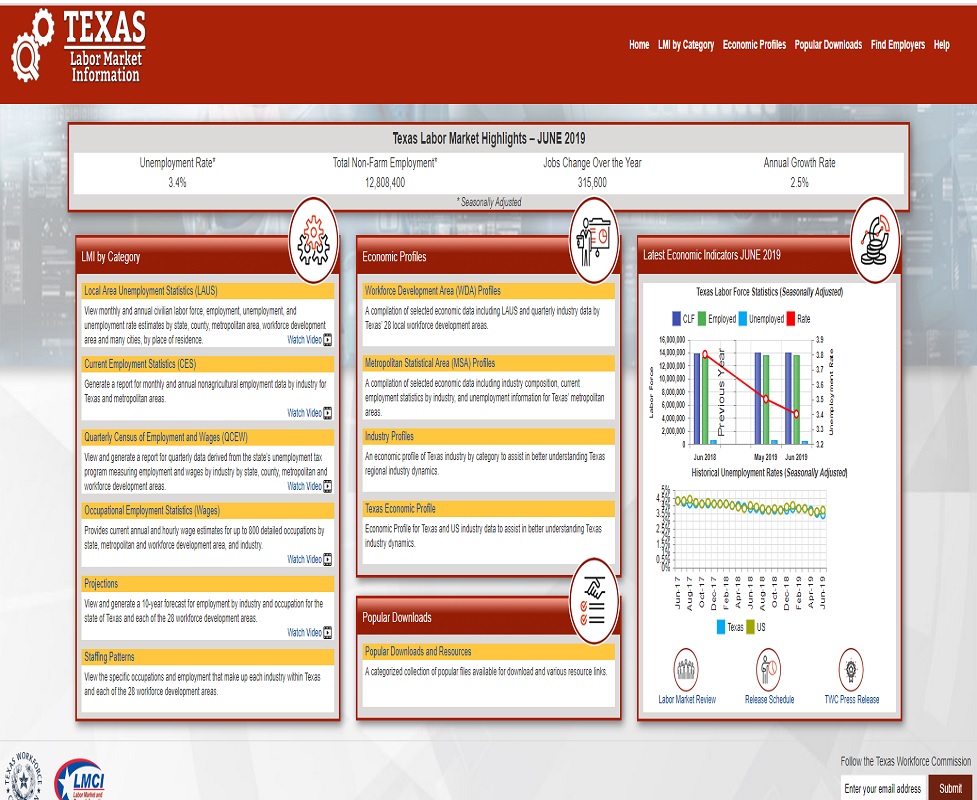Click Watch Video link under CES
977x800 pixels.
tap(304, 413)
